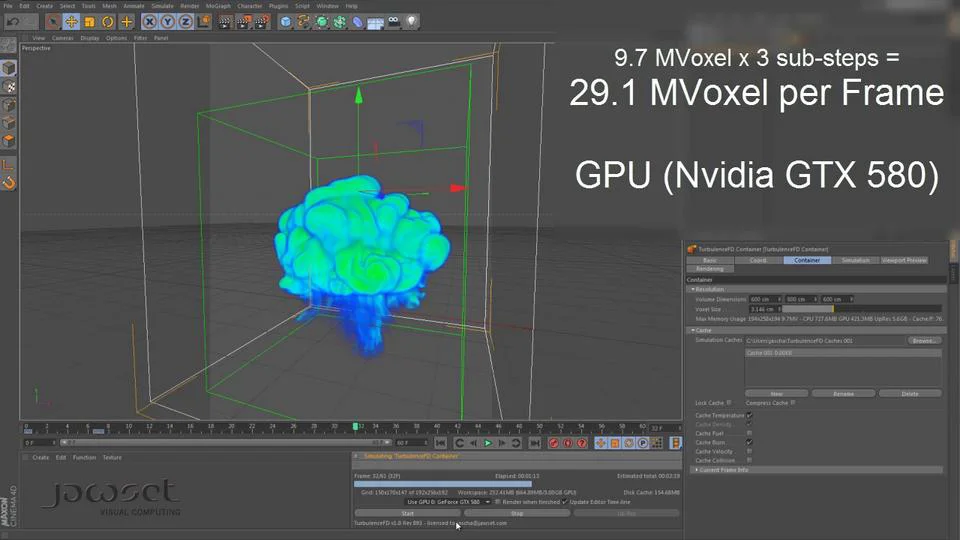Disable Update Editor Time-line checkbox
960x540 pixels.
564,502
